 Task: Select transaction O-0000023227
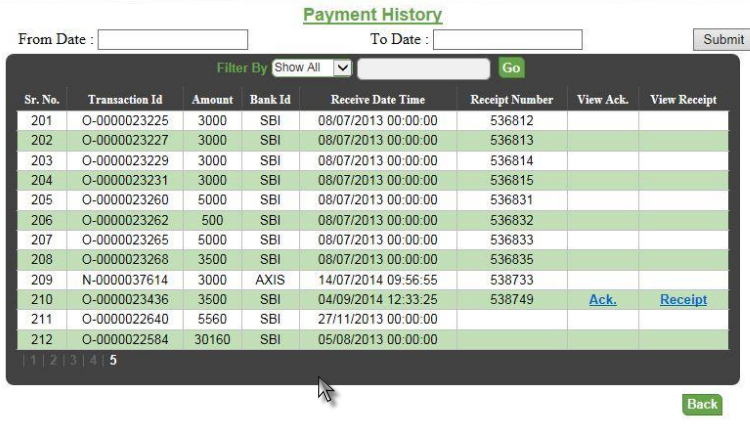tap(125, 140)
